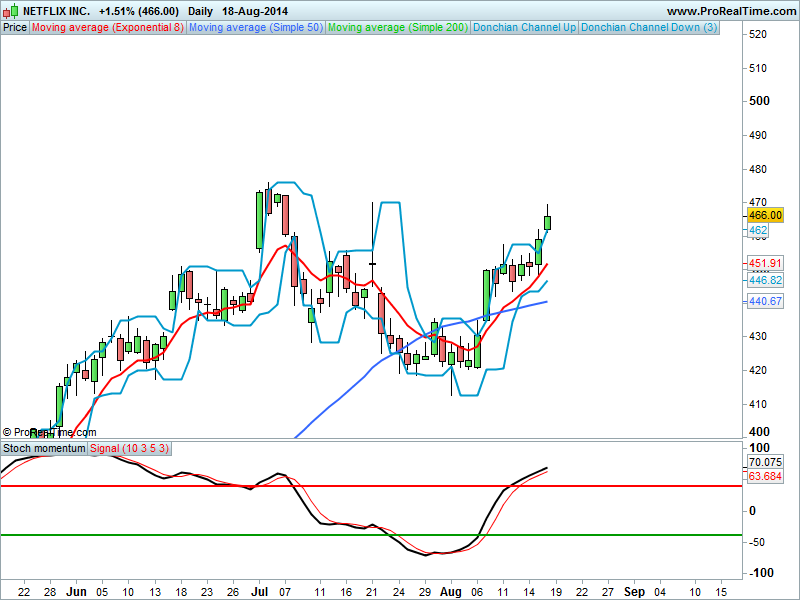Open the www.ProRealTime.com link
Screen dimensions: 800x600
click(x=731, y=11)
